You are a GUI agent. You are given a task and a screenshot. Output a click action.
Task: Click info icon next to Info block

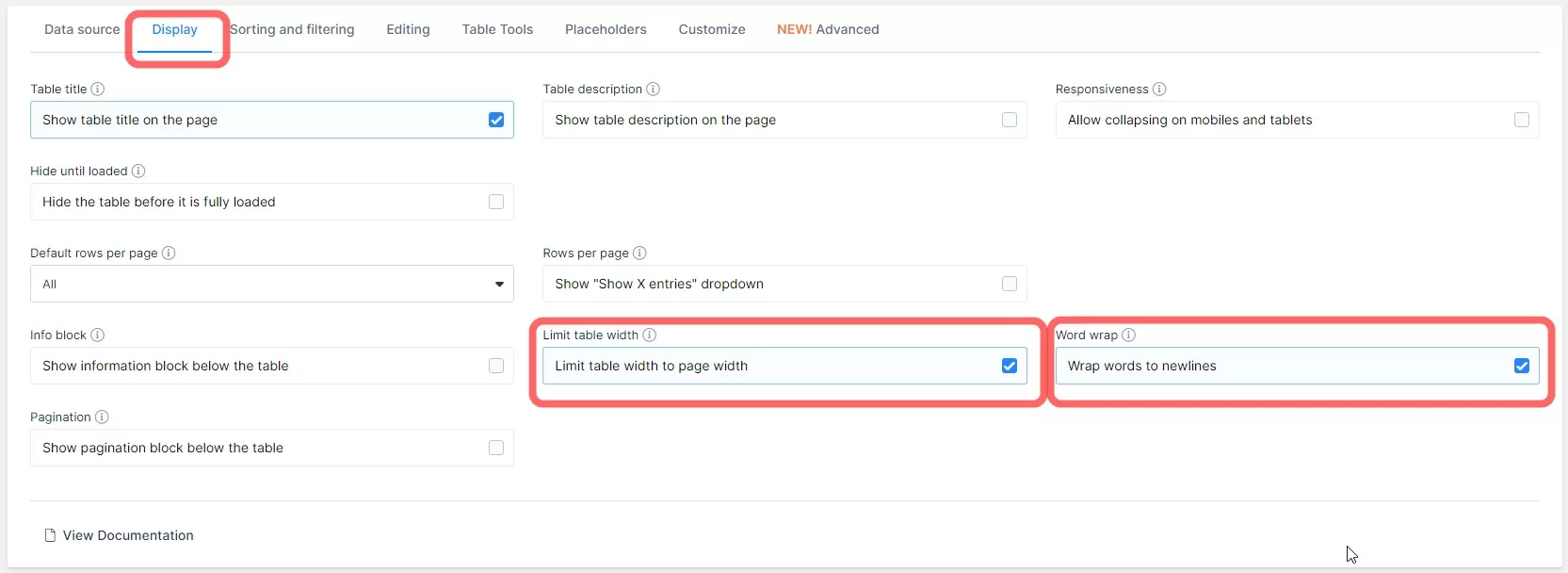(97, 336)
